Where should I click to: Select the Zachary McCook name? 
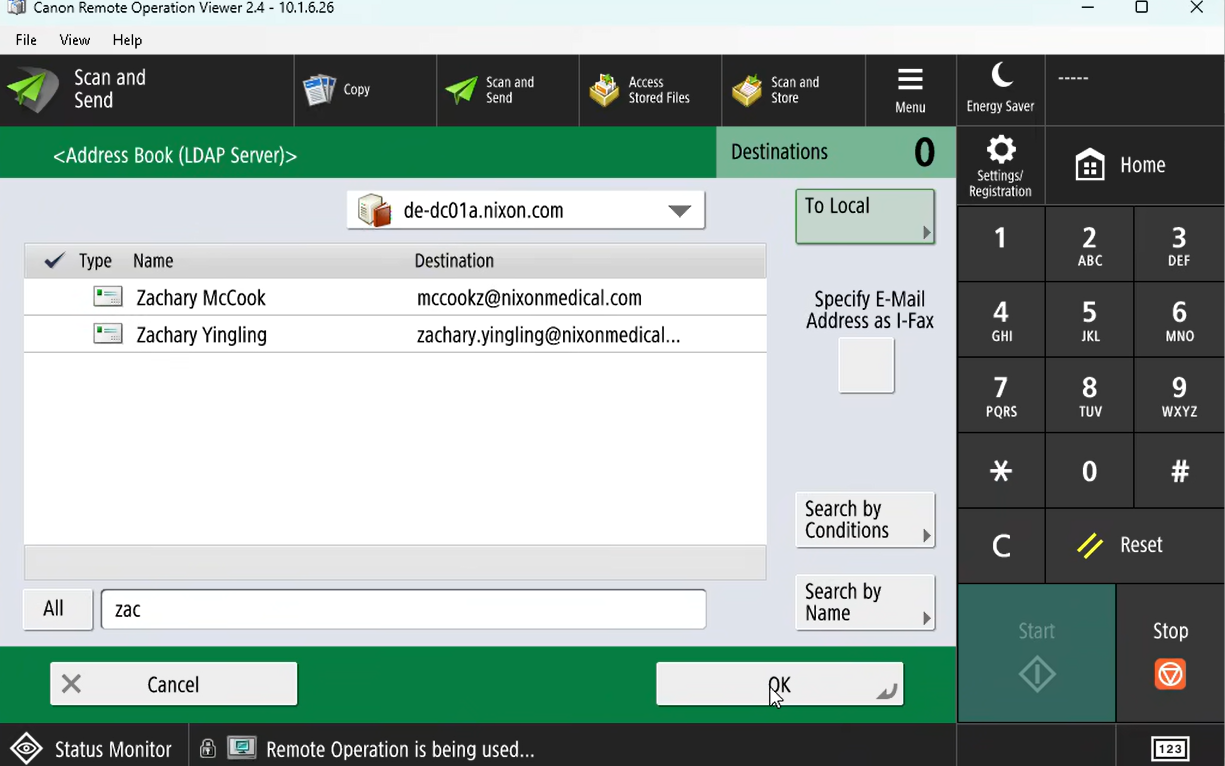click(x=201, y=298)
